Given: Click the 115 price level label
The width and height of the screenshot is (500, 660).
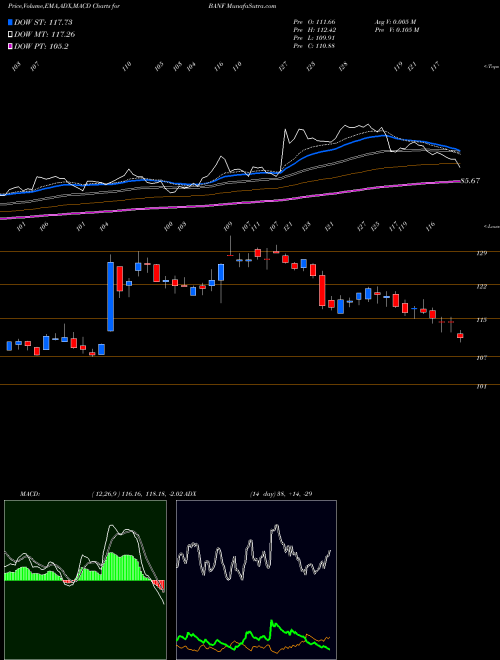Looking at the screenshot, I should tap(482, 320).
